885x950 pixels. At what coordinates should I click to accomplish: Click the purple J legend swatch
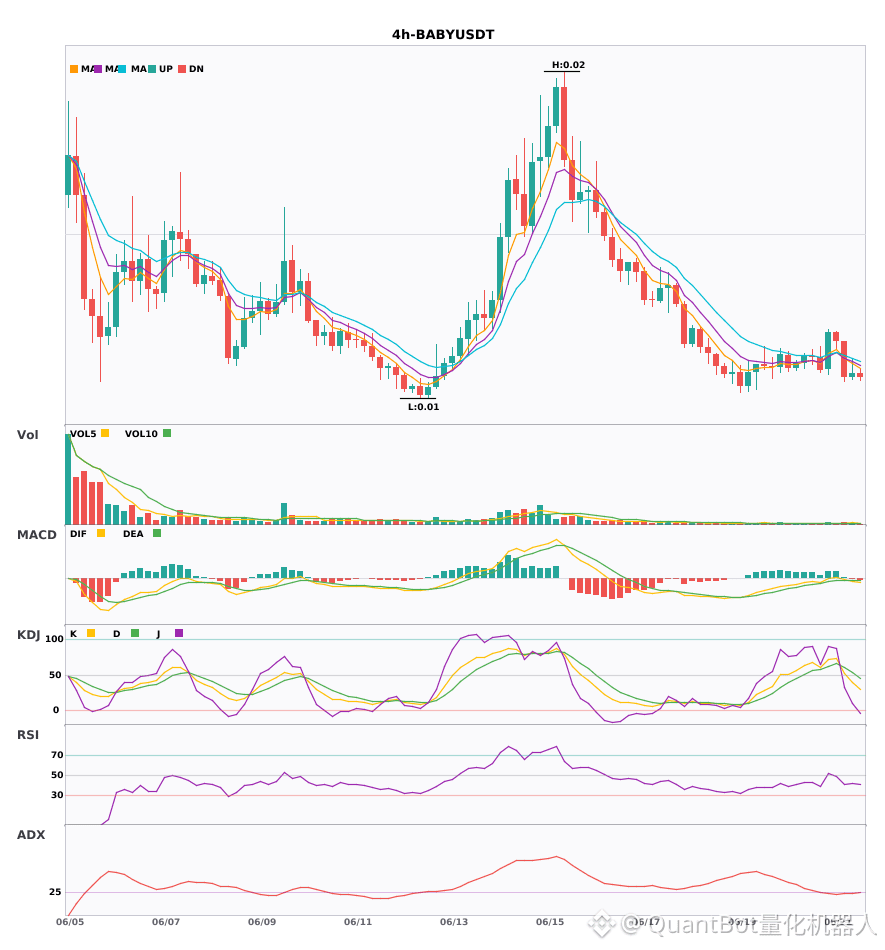click(x=179, y=633)
